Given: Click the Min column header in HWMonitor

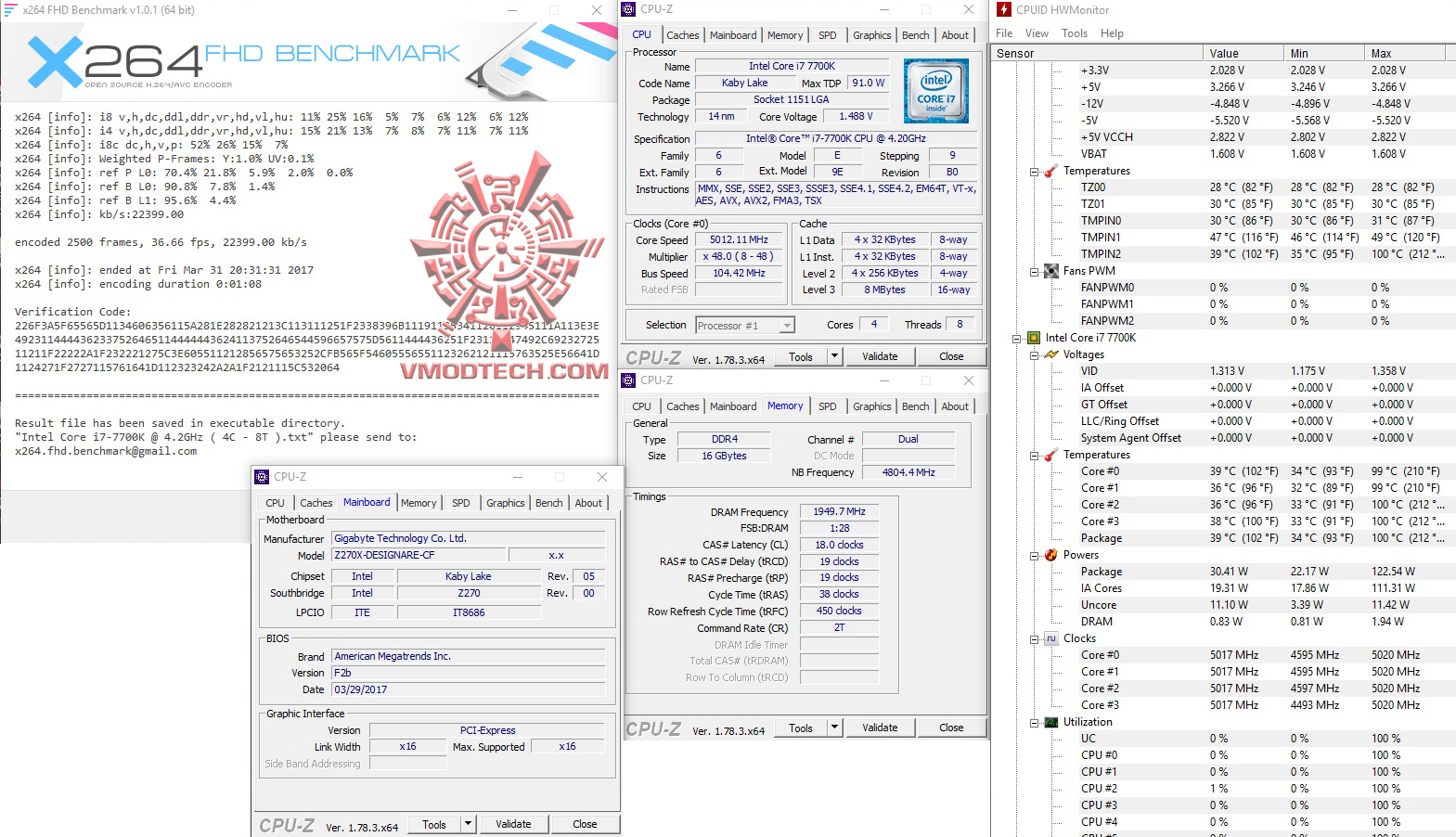Looking at the screenshot, I should coord(1323,53).
